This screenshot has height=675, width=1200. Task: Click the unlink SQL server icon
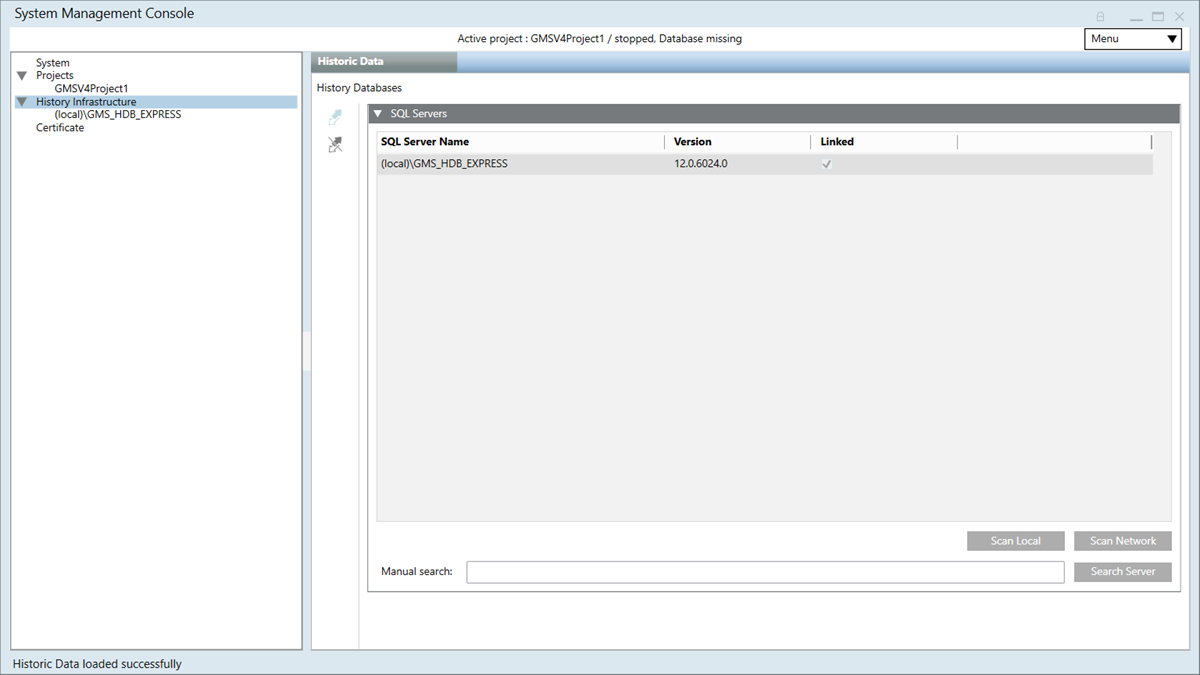point(335,146)
